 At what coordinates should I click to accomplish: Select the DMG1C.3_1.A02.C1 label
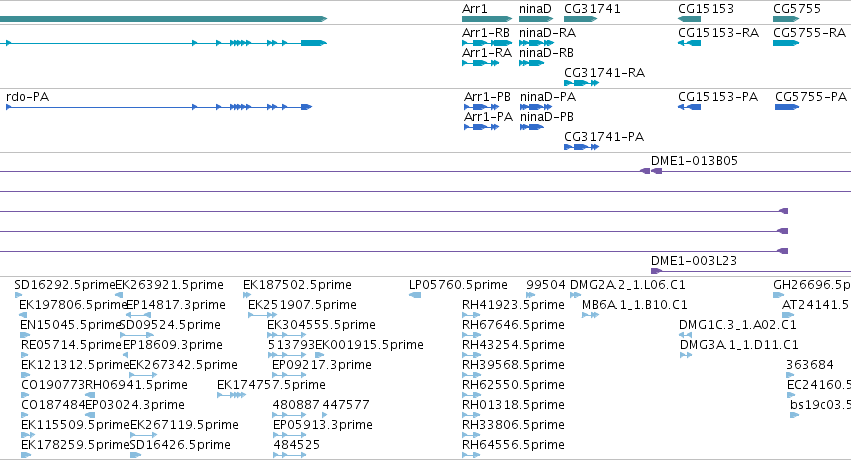tap(738, 325)
